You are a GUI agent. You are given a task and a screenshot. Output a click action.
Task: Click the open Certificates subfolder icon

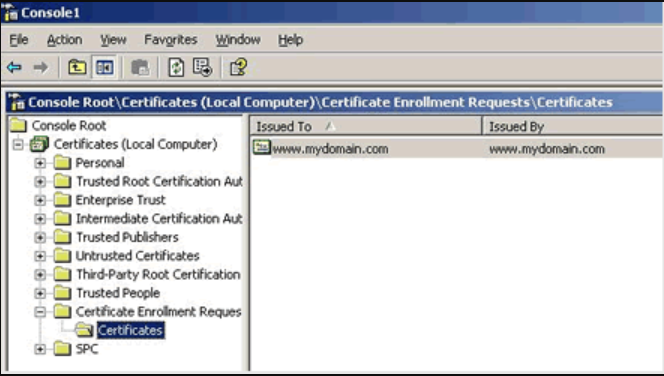84,330
